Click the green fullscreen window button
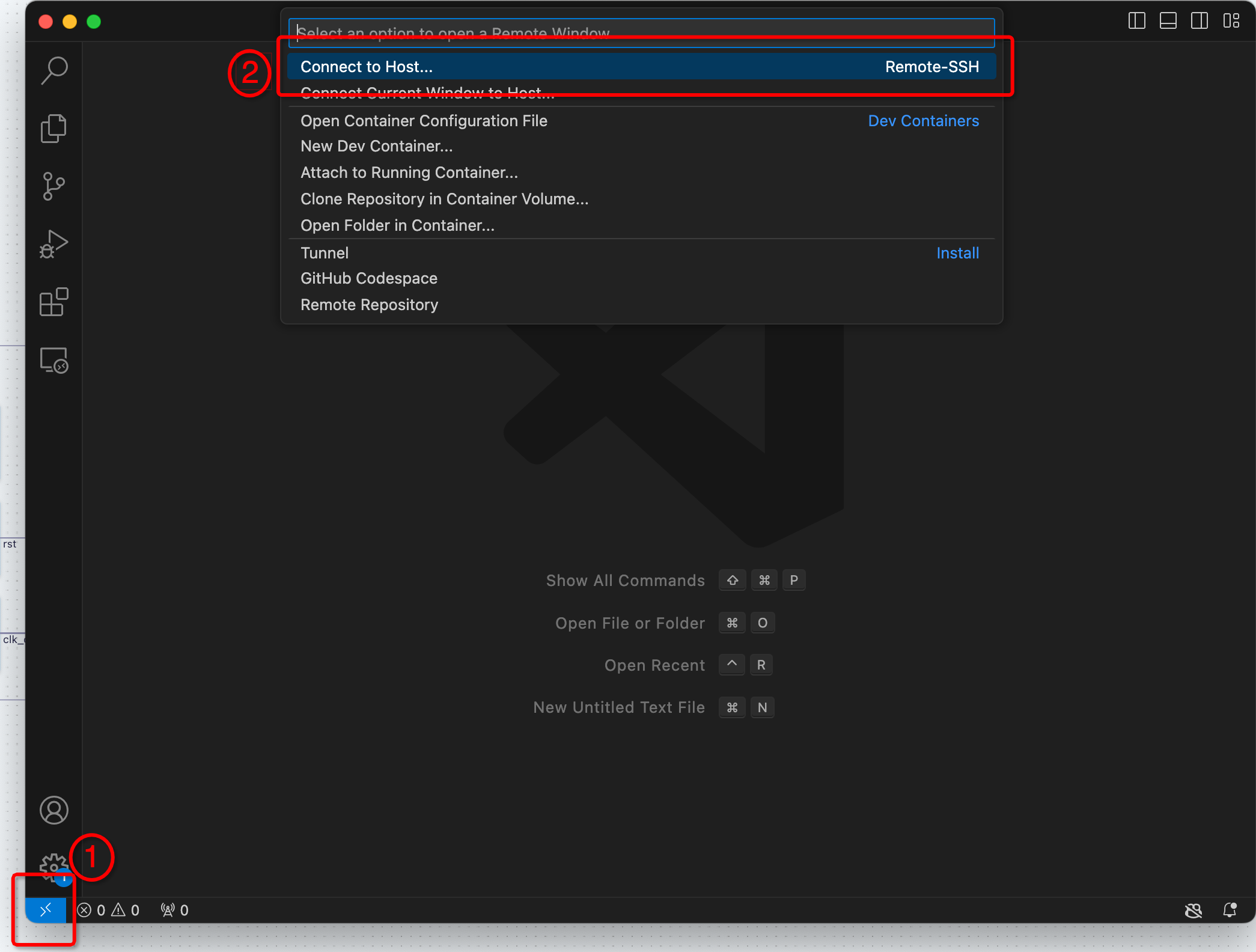1256x952 pixels. click(94, 22)
